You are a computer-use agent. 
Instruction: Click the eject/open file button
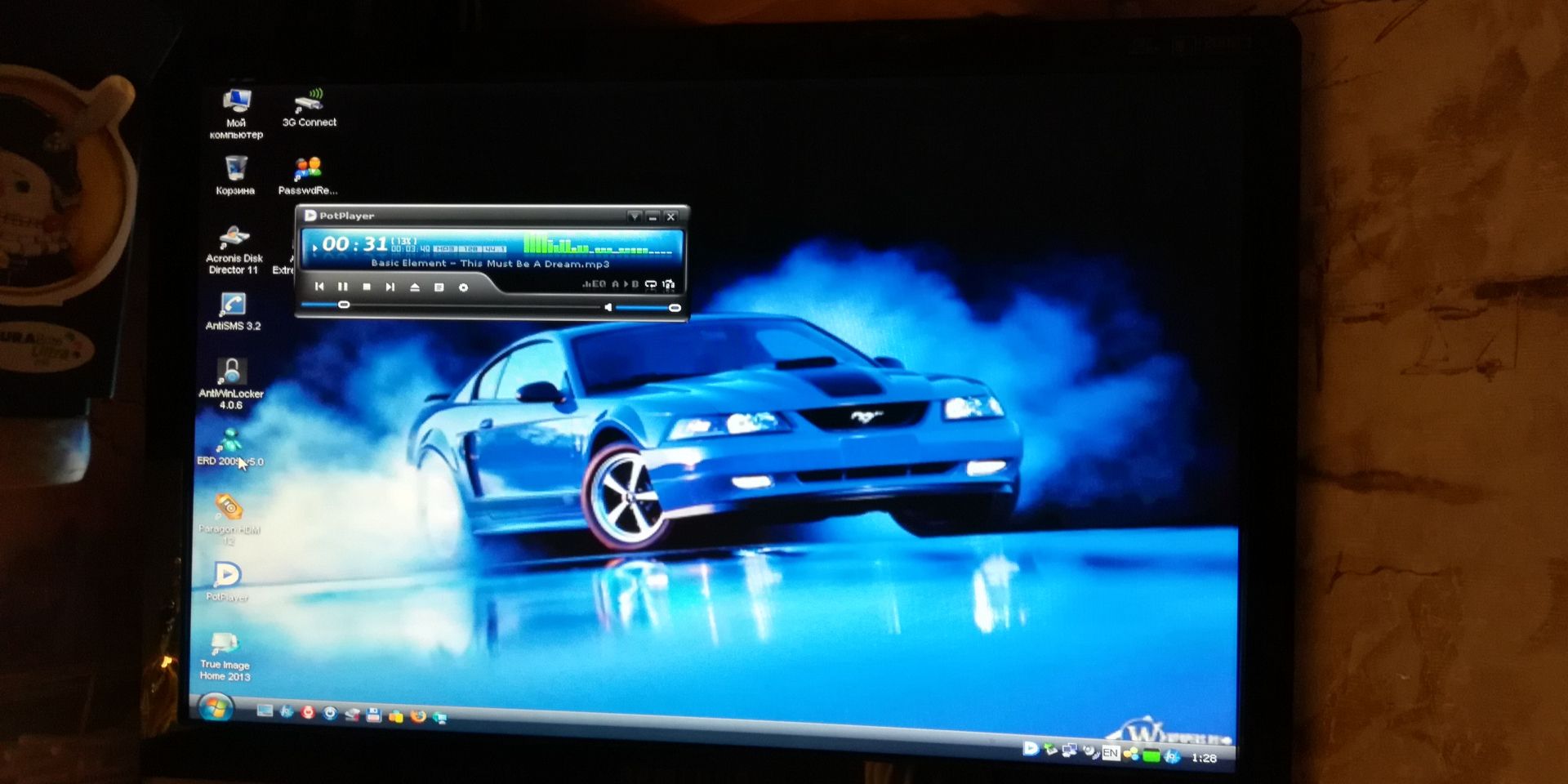[x=415, y=287]
